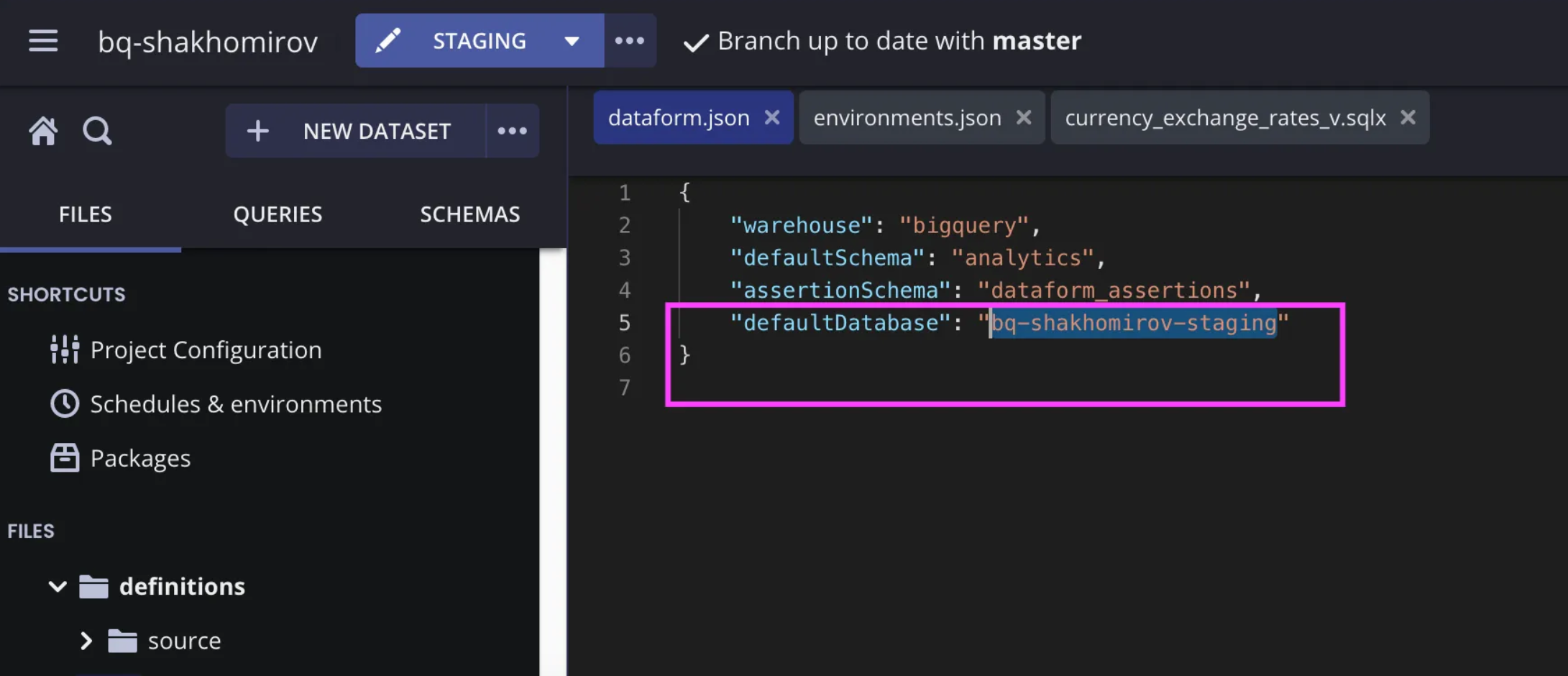Image resolution: width=1568 pixels, height=676 pixels.
Task: Click the sidebar vertical scrollbar
Action: pyautogui.click(x=553, y=460)
